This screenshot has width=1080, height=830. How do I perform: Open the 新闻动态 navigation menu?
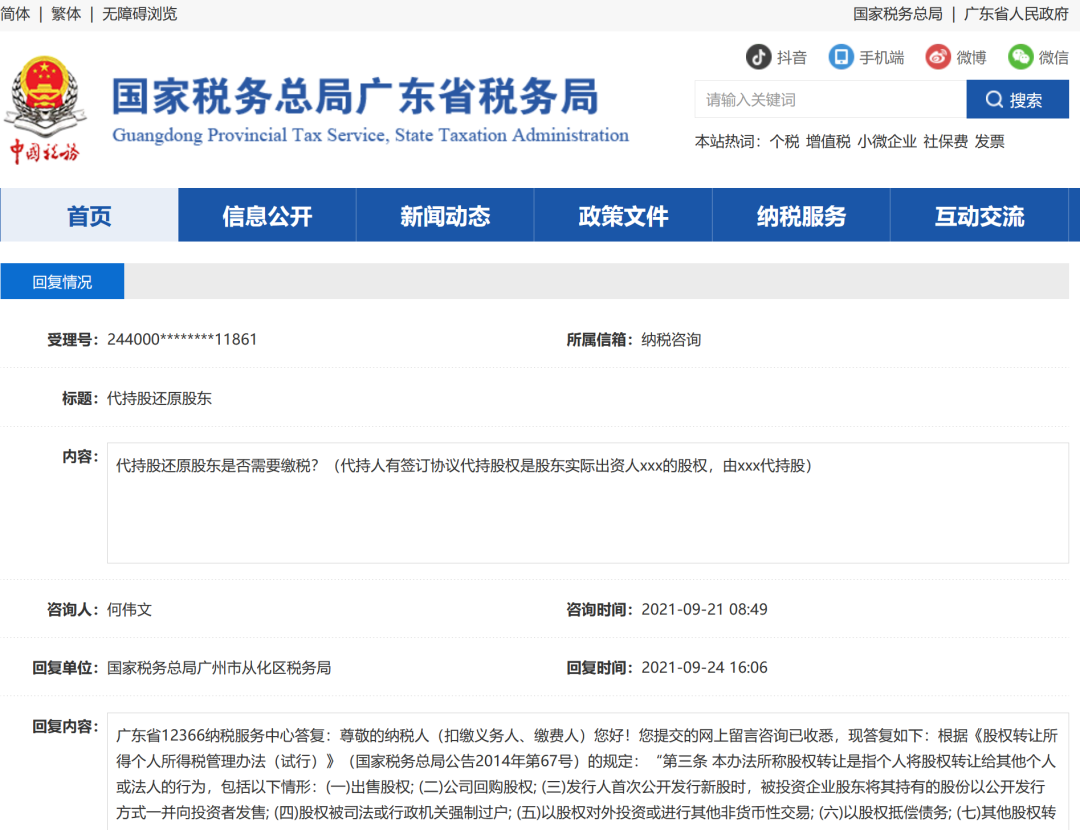pos(445,215)
